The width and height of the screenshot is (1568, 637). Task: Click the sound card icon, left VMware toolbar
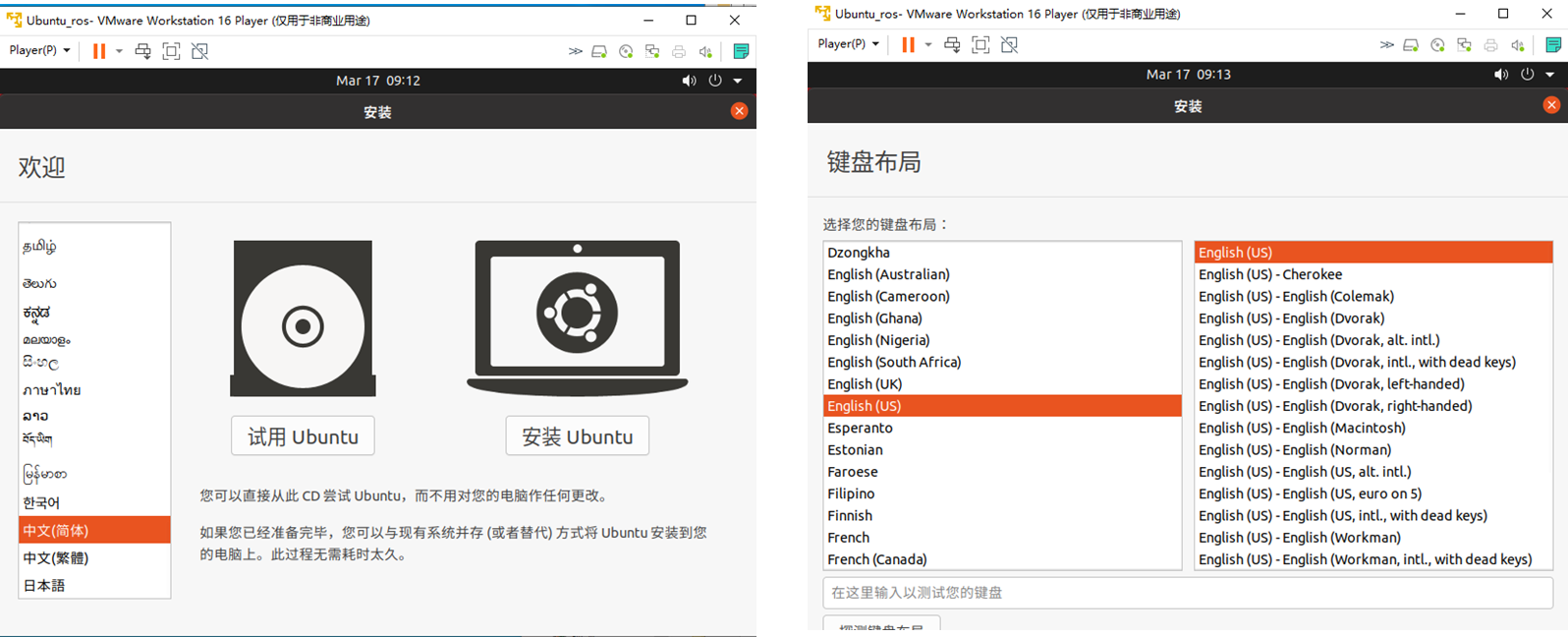(x=705, y=51)
